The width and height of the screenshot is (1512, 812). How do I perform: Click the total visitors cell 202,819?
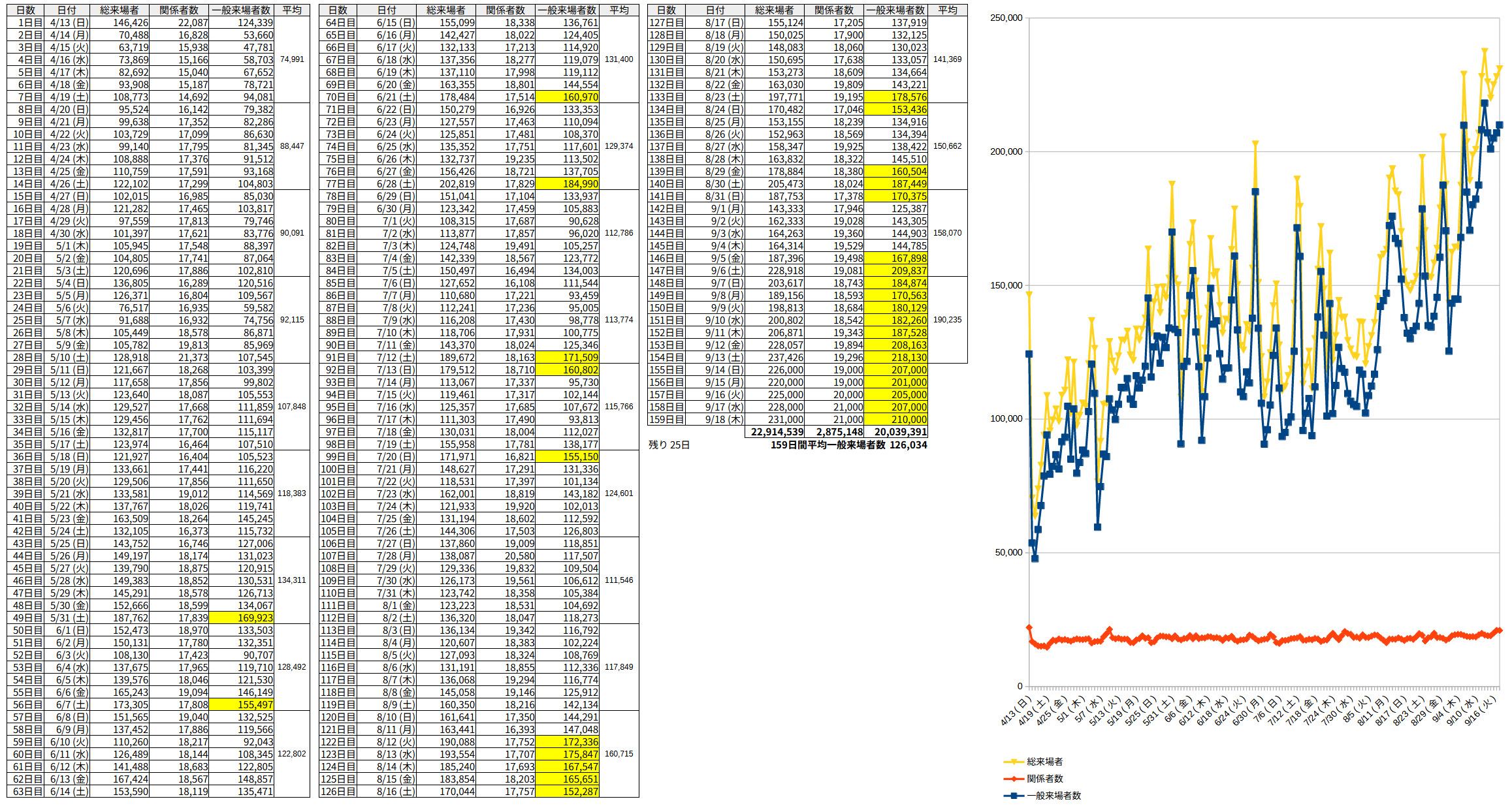[x=447, y=184]
